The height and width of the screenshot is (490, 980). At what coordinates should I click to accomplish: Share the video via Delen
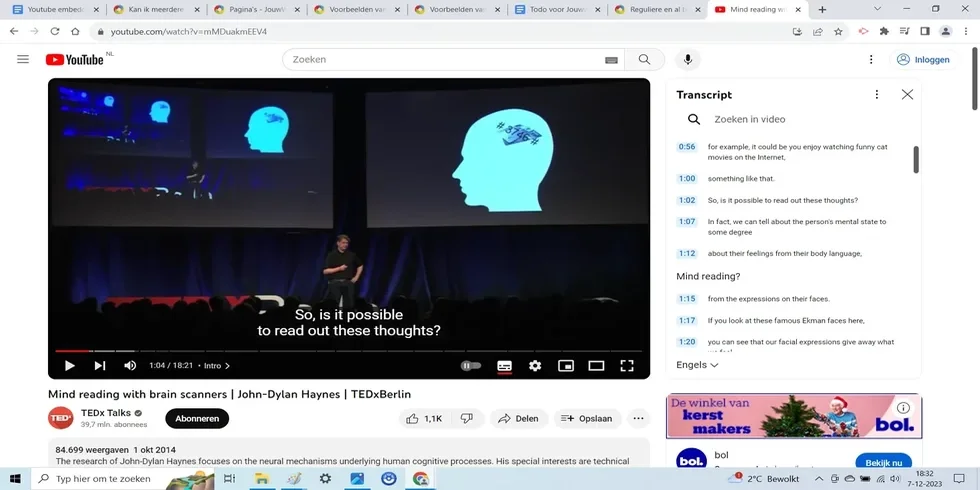[519, 419]
